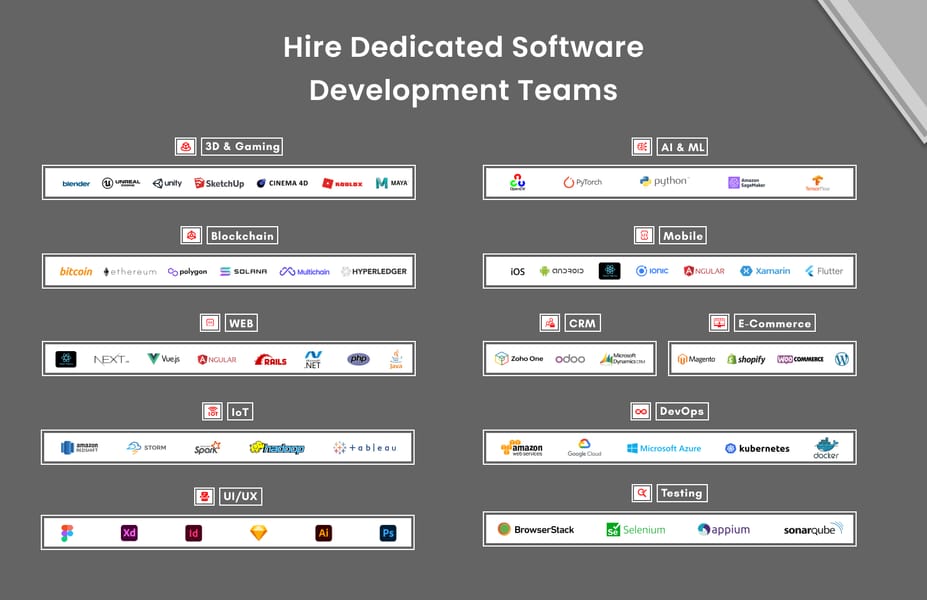Click the Google Cloud logo
Viewport: 927px width, 600px height.
(584, 447)
